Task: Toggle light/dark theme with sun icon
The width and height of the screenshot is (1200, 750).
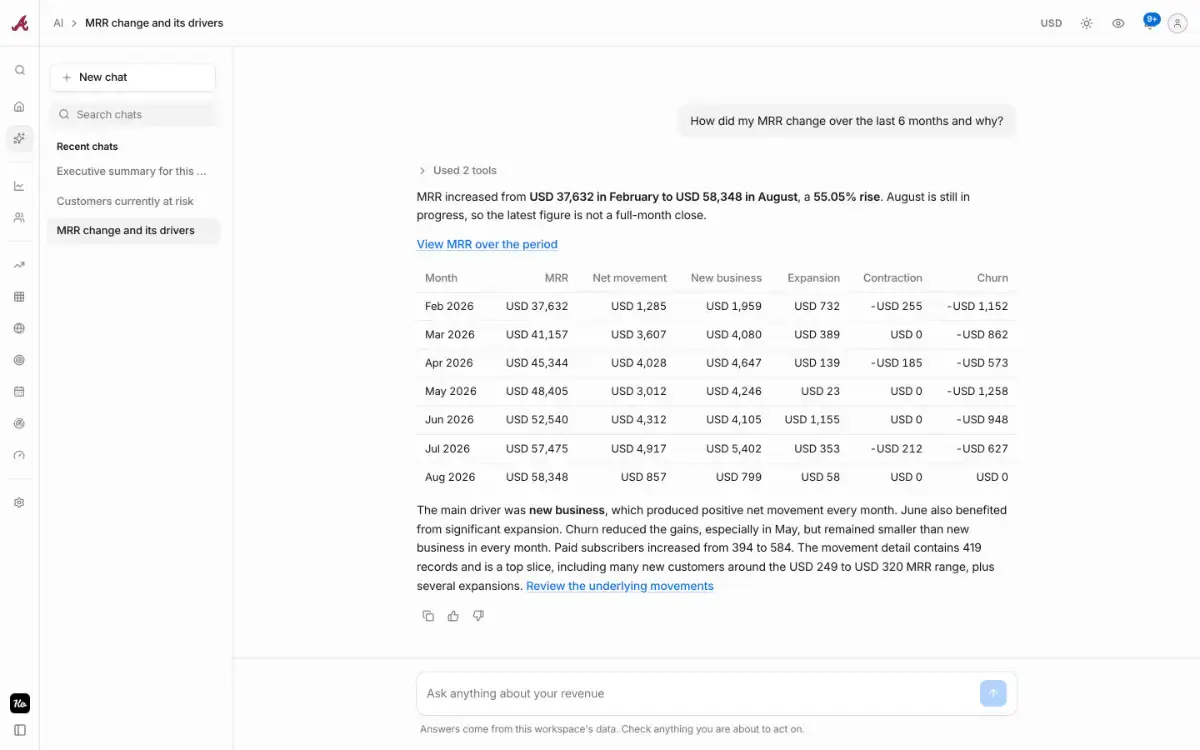Action: point(1086,23)
